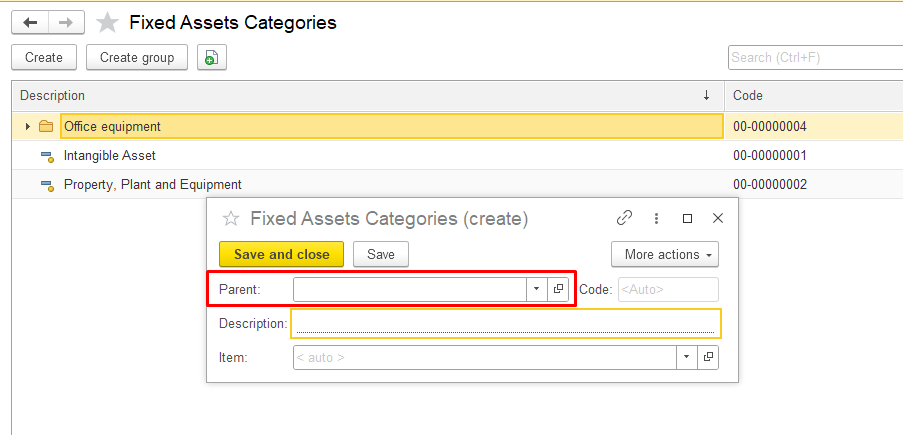The width and height of the screenshot is (903, 435).
Task: Click the open button beside Item field
Action: (x=708, y=357)
